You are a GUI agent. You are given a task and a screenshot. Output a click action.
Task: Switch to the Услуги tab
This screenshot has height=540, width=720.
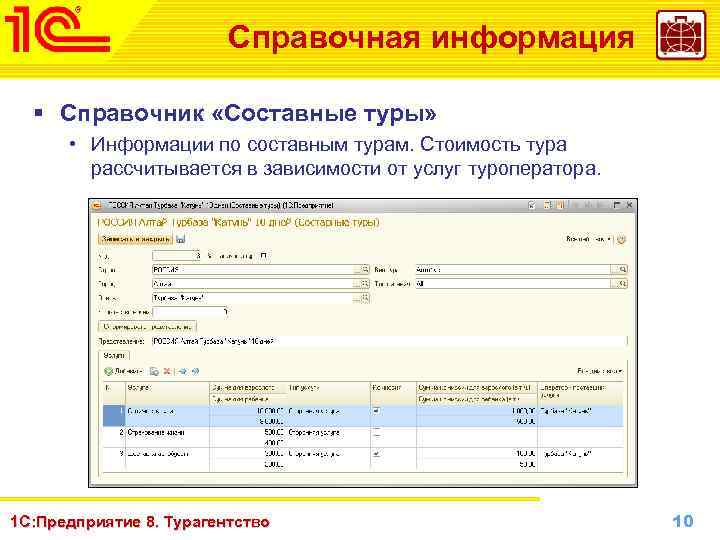pos(114,355)
